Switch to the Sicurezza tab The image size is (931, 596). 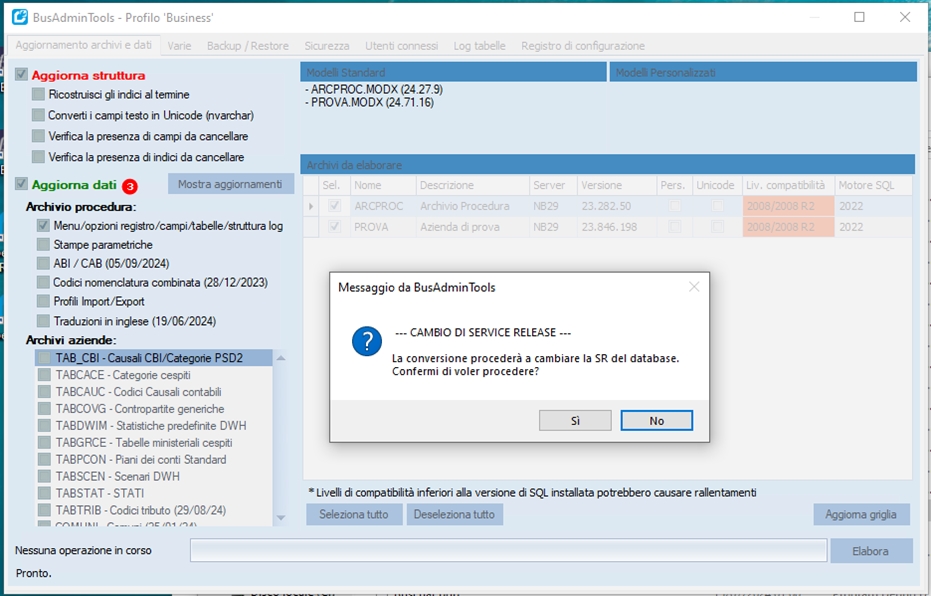click(x=327, y=46)
